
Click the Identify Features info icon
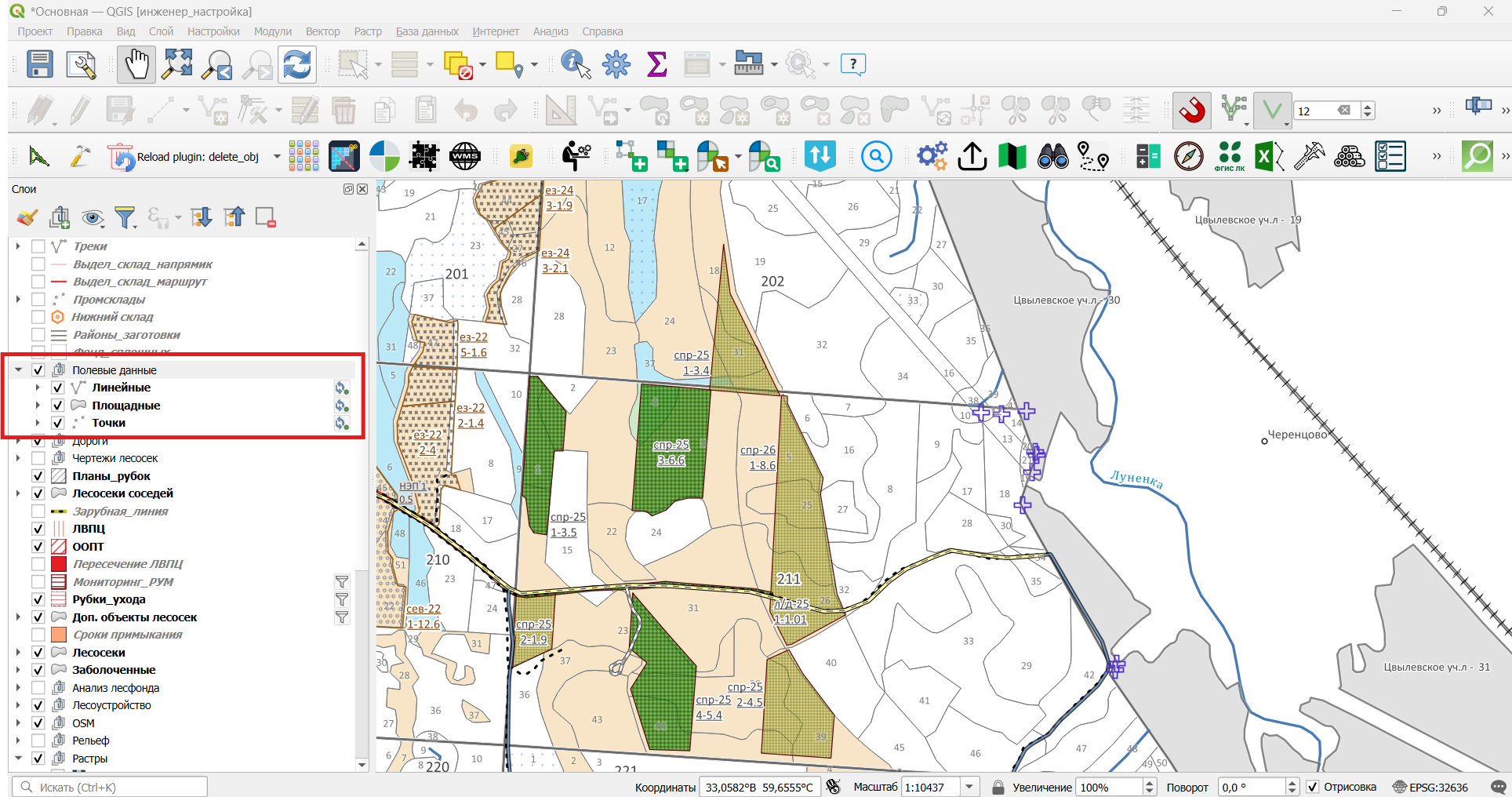point(576,64)
